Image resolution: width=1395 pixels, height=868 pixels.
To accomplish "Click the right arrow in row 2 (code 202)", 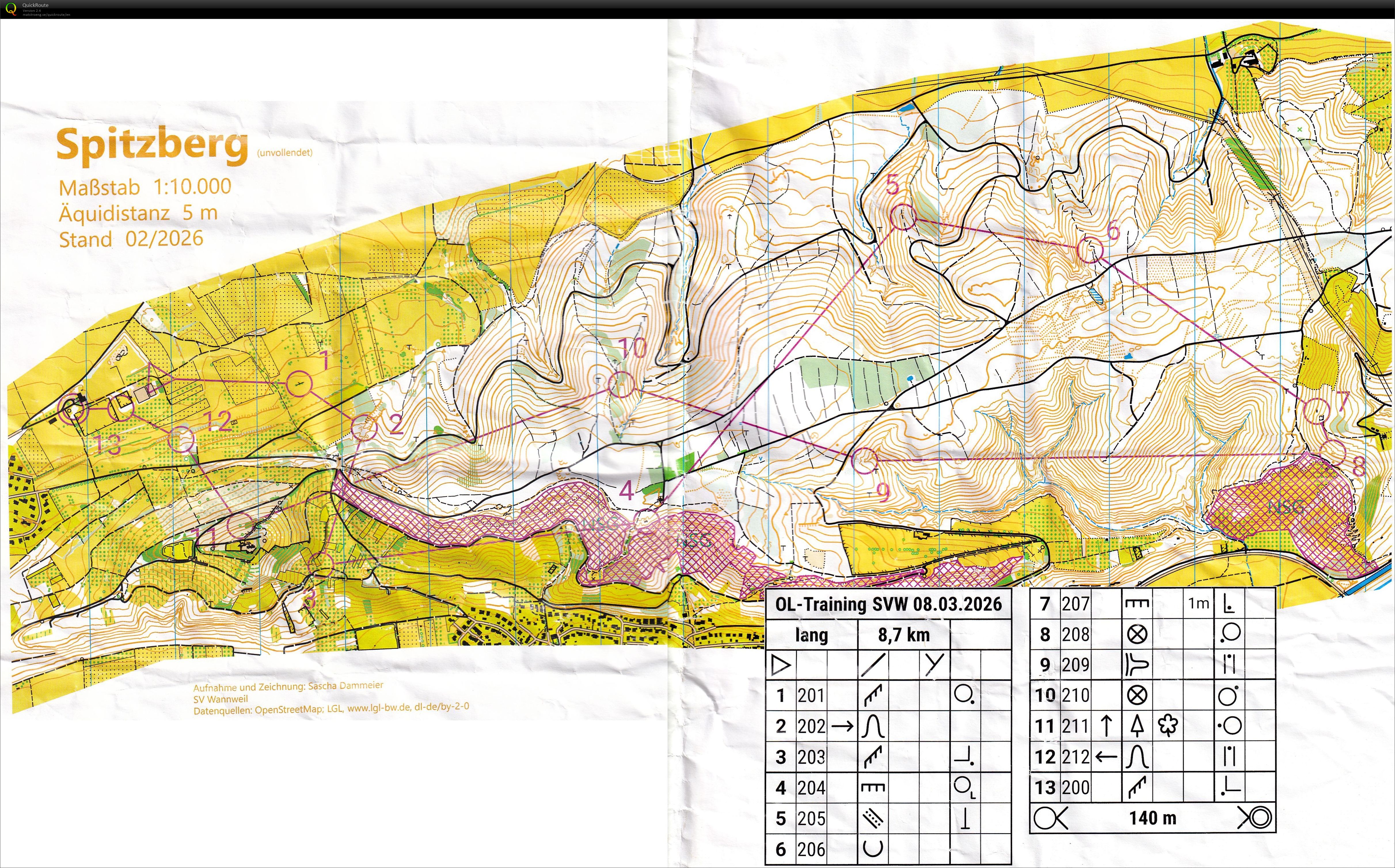I will 843,726.
